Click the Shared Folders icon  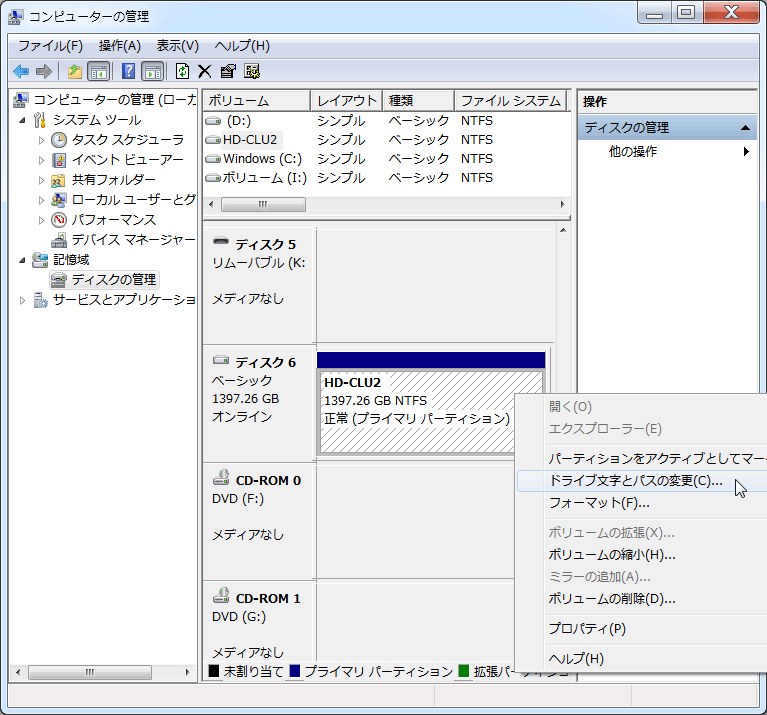[58, 180]
